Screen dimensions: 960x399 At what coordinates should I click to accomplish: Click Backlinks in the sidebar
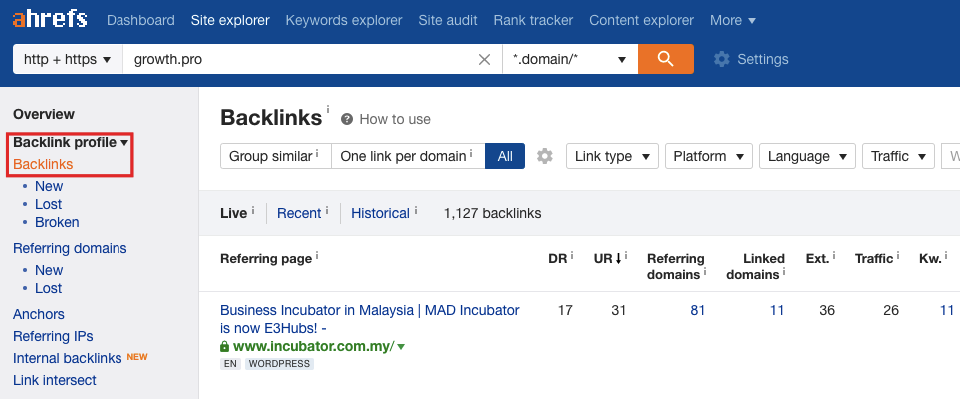pyautogui.click(x=43, y=164)
